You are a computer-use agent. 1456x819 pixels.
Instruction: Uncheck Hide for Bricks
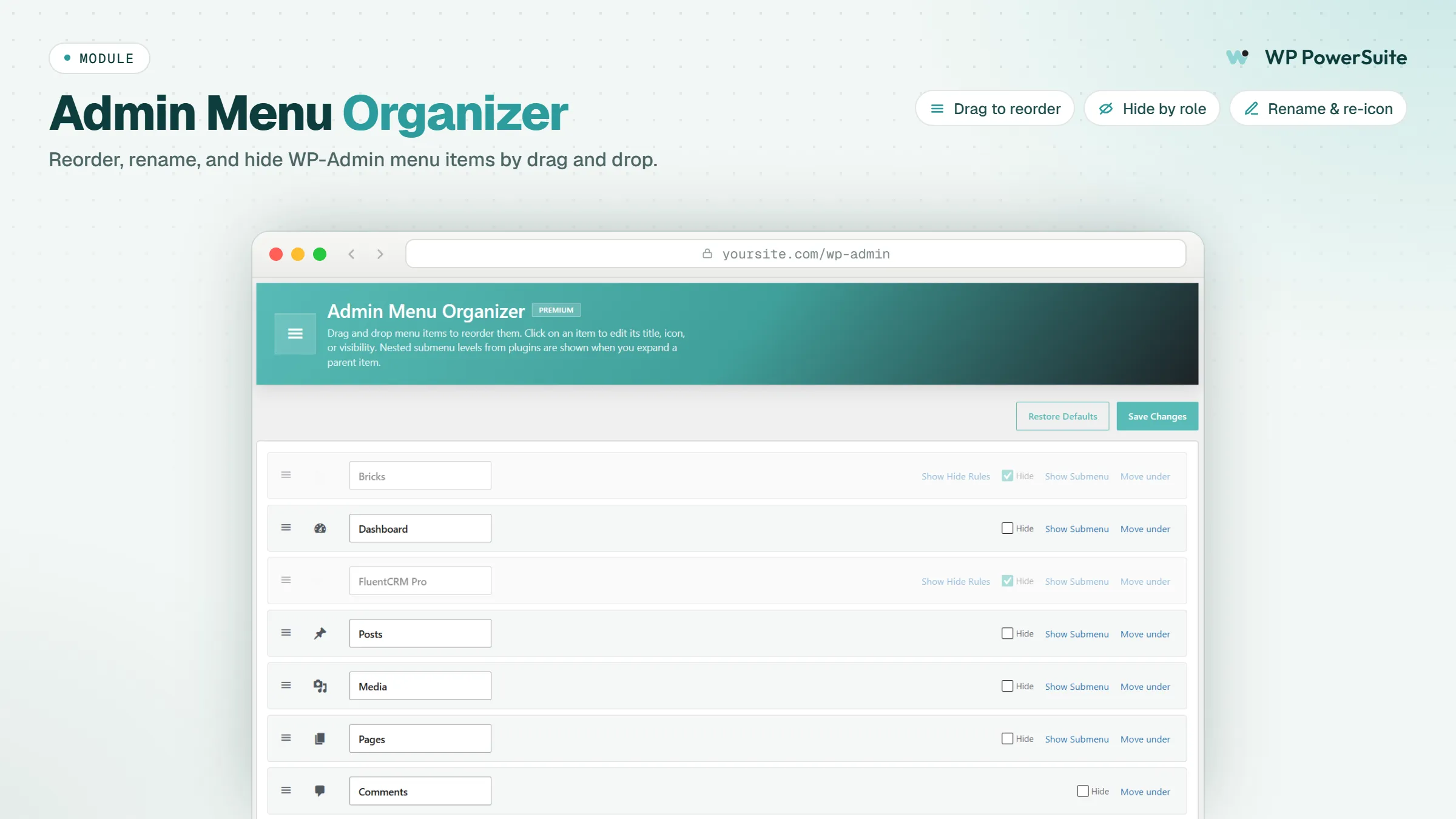(x=1007, y=476)
